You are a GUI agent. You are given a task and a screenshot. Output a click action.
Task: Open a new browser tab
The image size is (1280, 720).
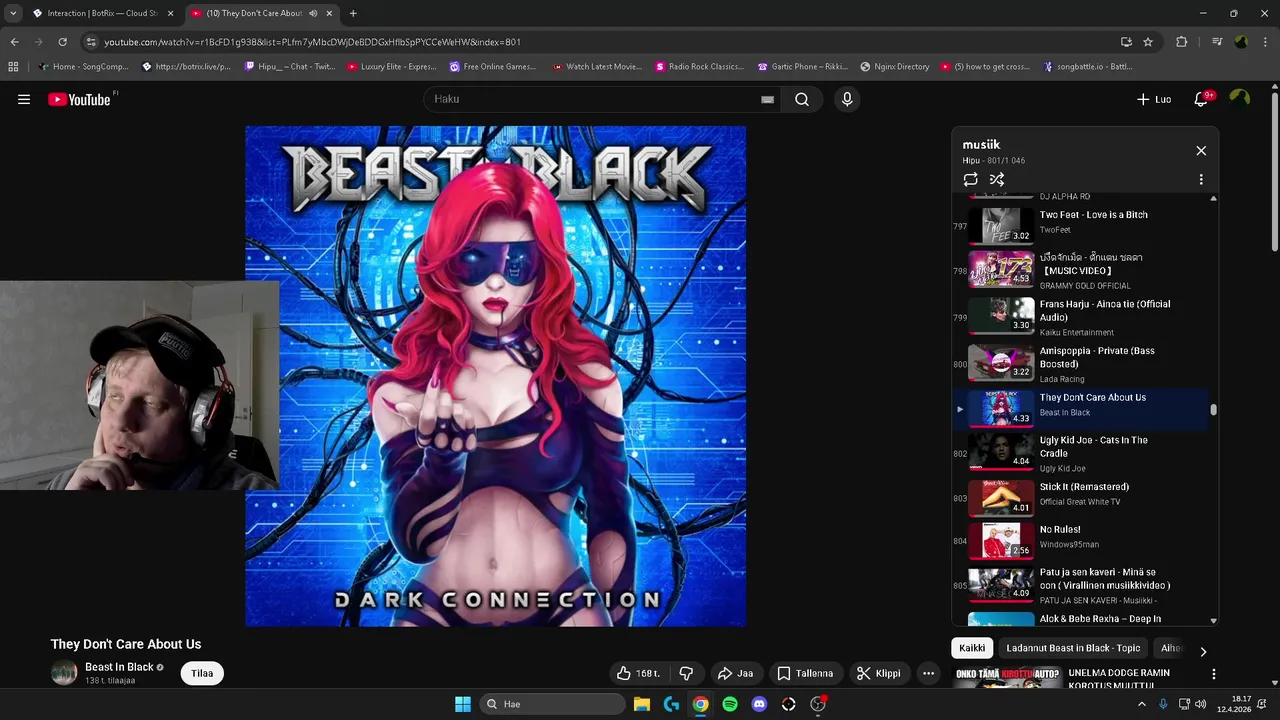[353, 13]
